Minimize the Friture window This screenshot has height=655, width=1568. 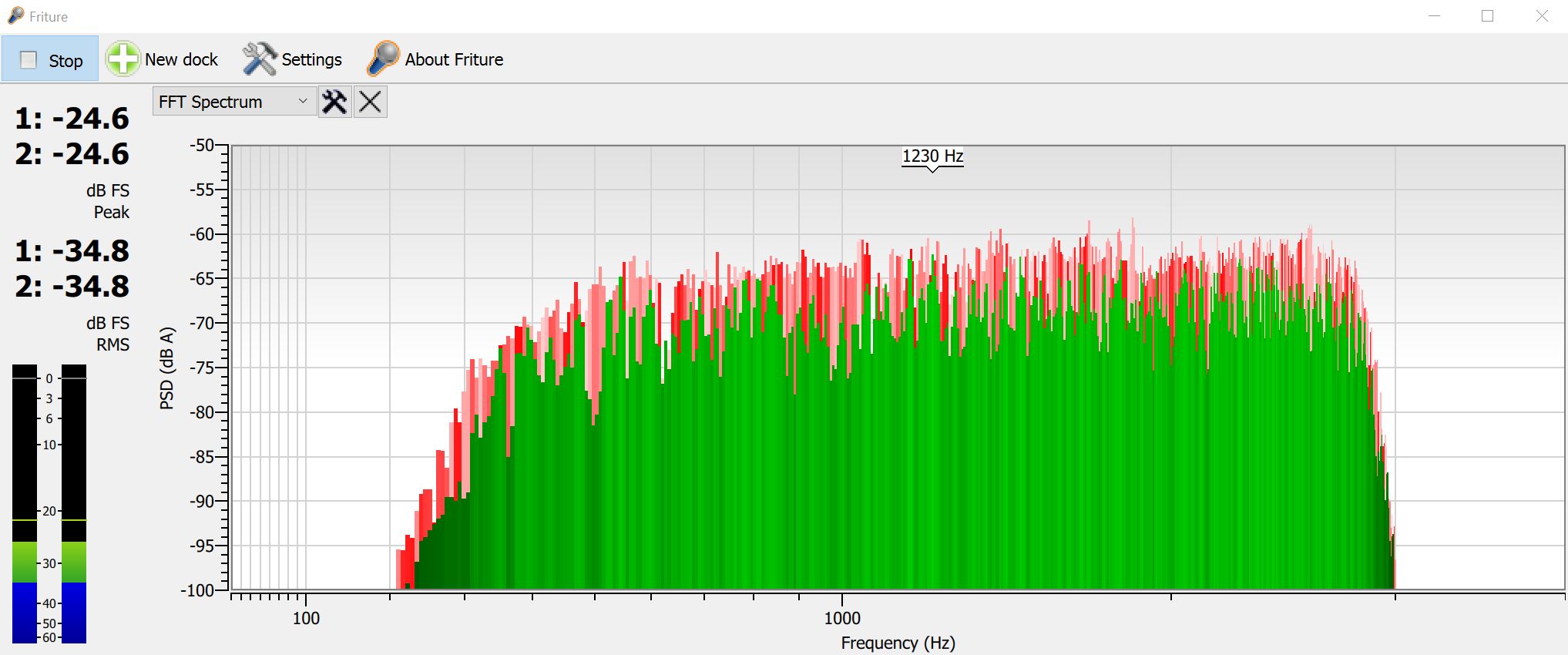coord(1434,16)
